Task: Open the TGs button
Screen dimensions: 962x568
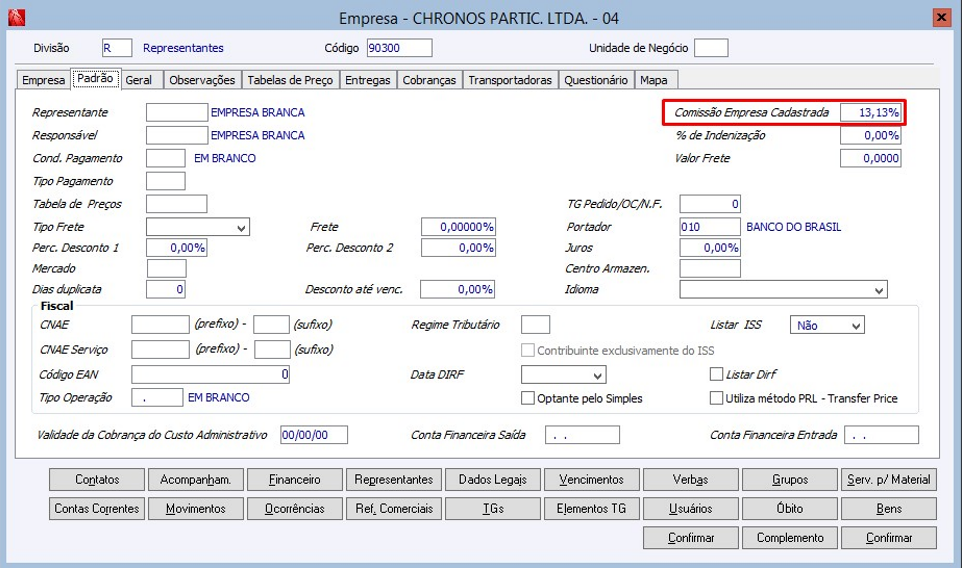Action: coord(493,509)
